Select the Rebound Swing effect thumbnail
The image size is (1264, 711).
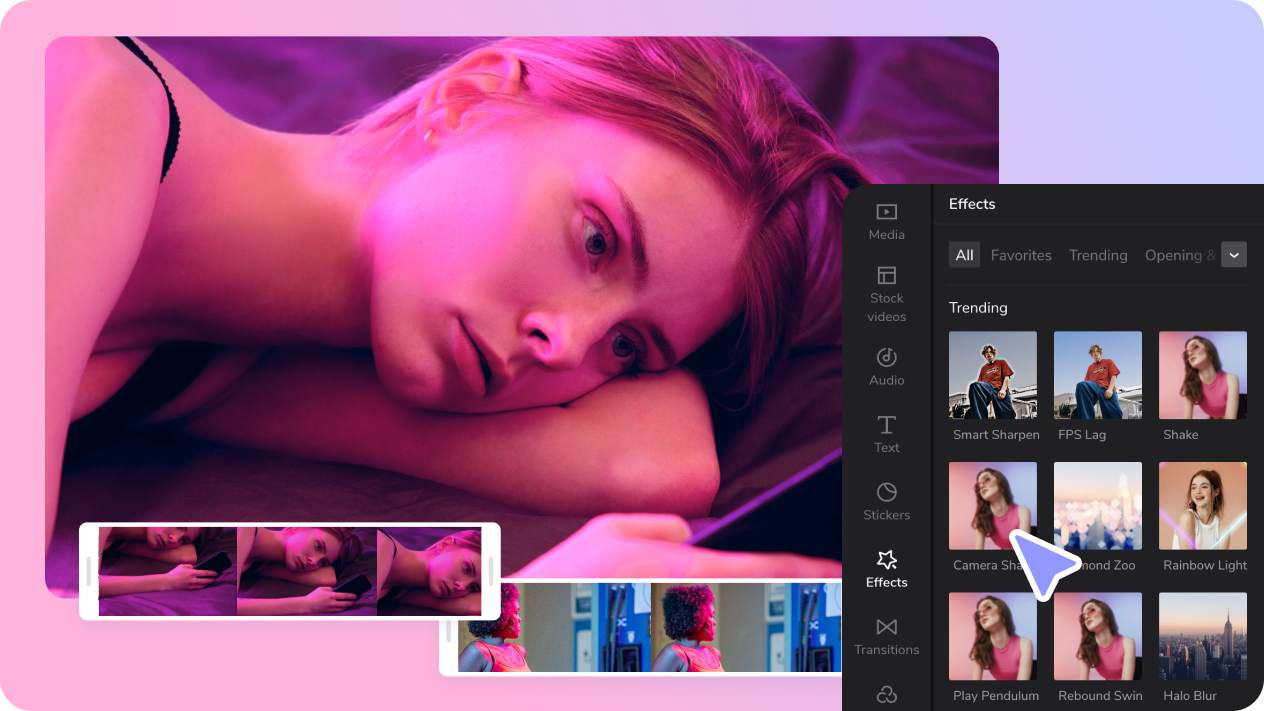1098,636
